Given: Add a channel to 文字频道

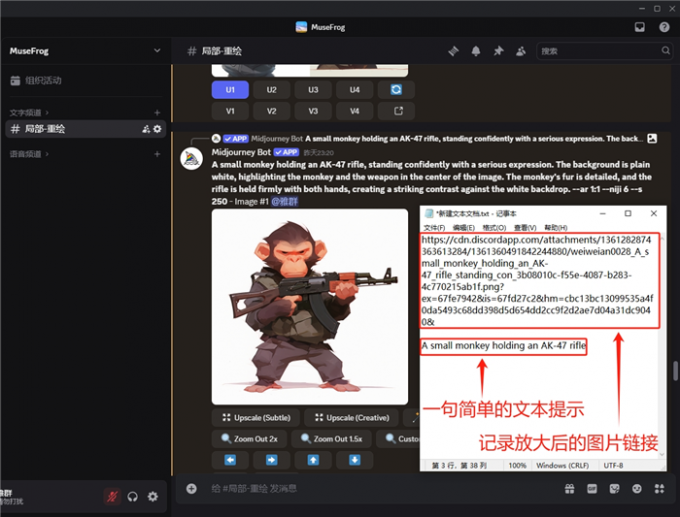Looking at the screenshot, I should pyautogui.click(x=157, y=113).
